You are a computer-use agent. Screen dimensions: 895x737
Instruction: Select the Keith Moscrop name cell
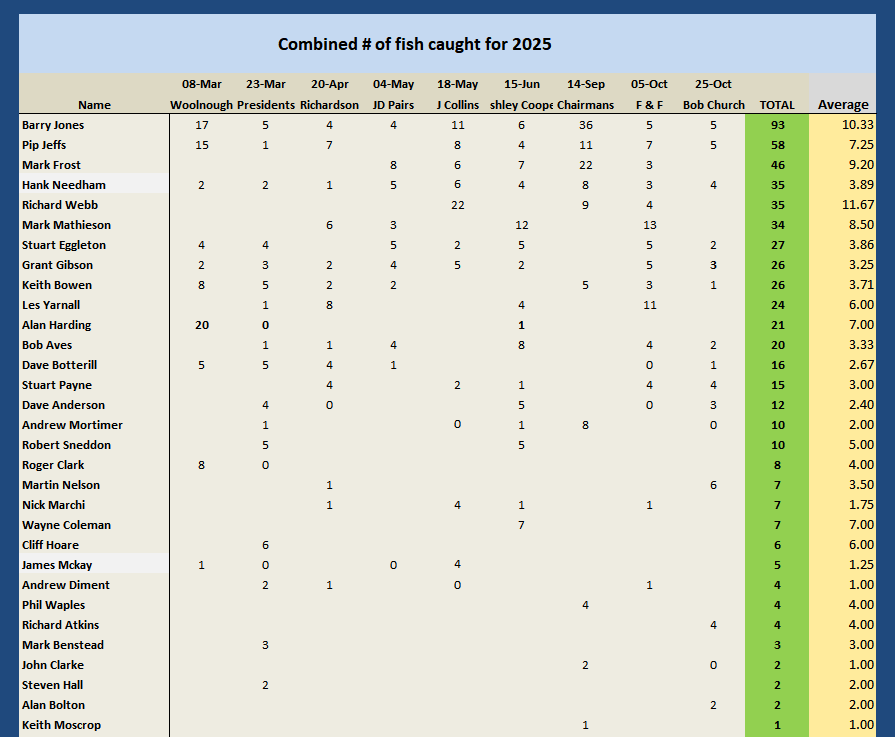tap(61, 725)
